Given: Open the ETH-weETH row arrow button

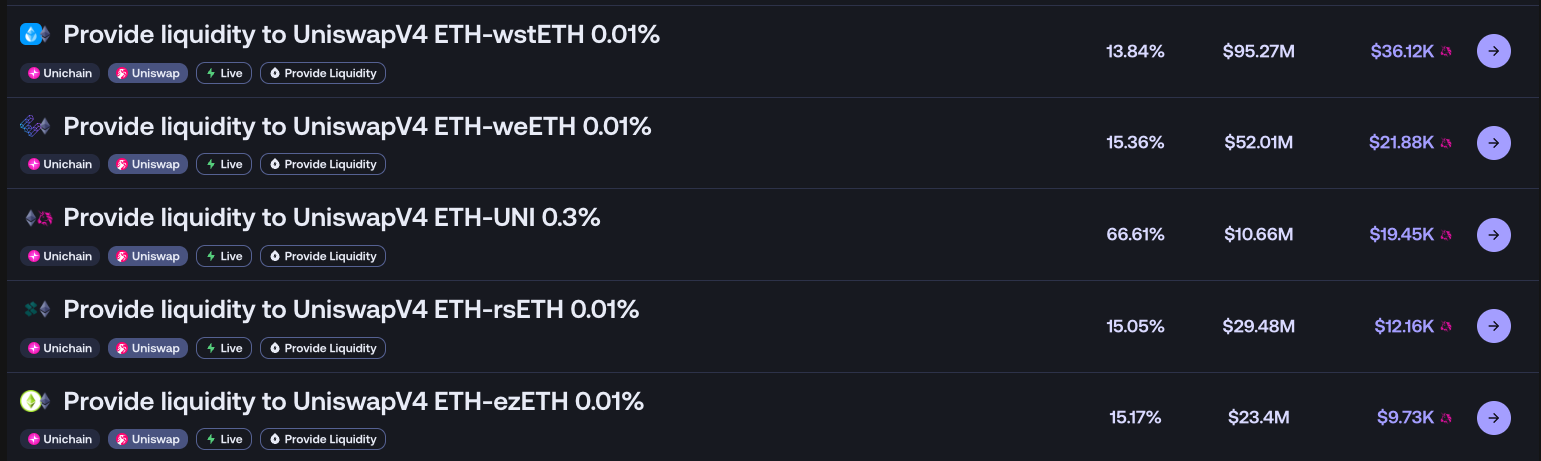Looking at the screenshot, I should (x=1493, y=143).
